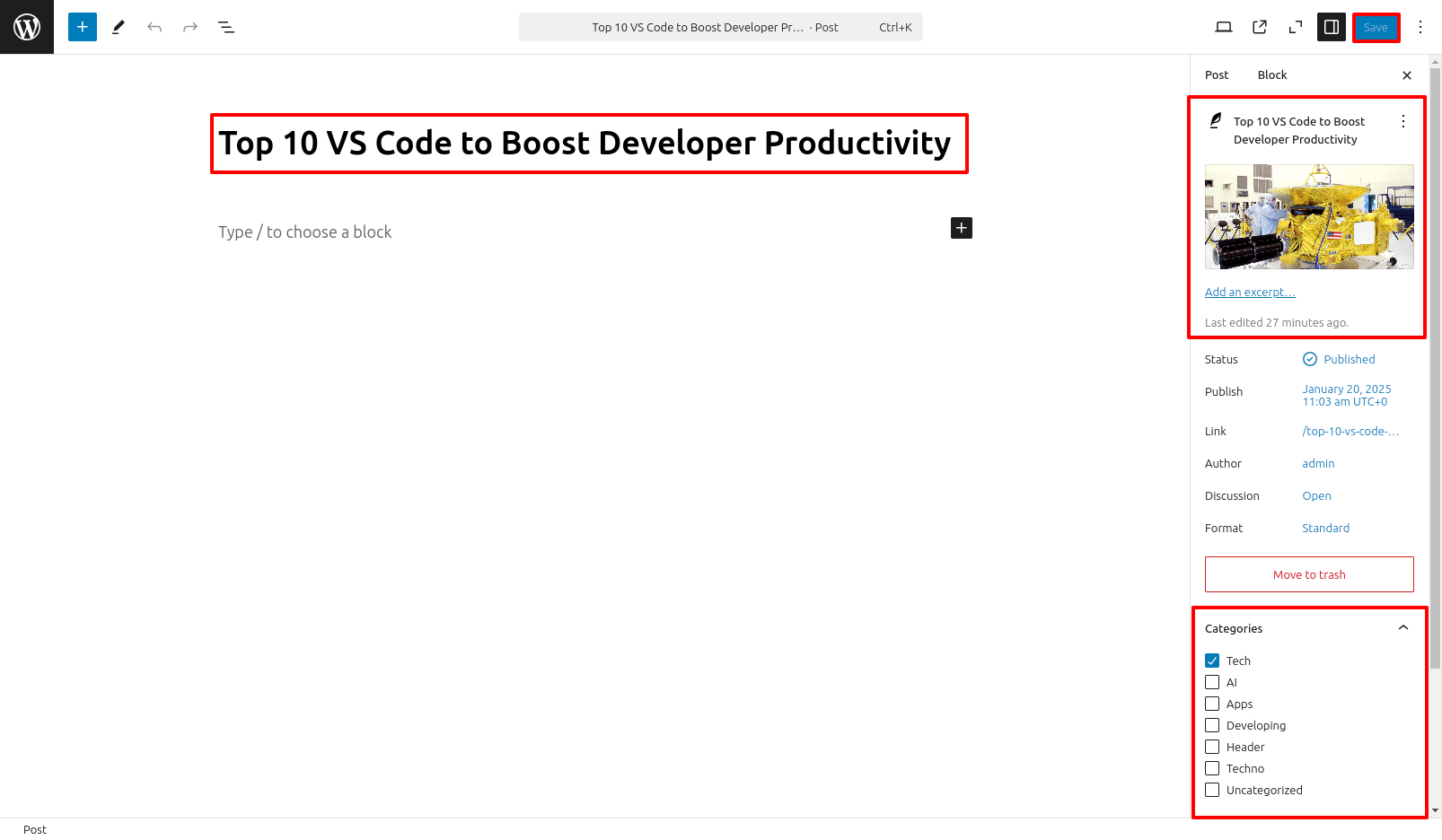Enter fullscreen distraction-free mode
1442x840 pixels.
point(1296,27)
